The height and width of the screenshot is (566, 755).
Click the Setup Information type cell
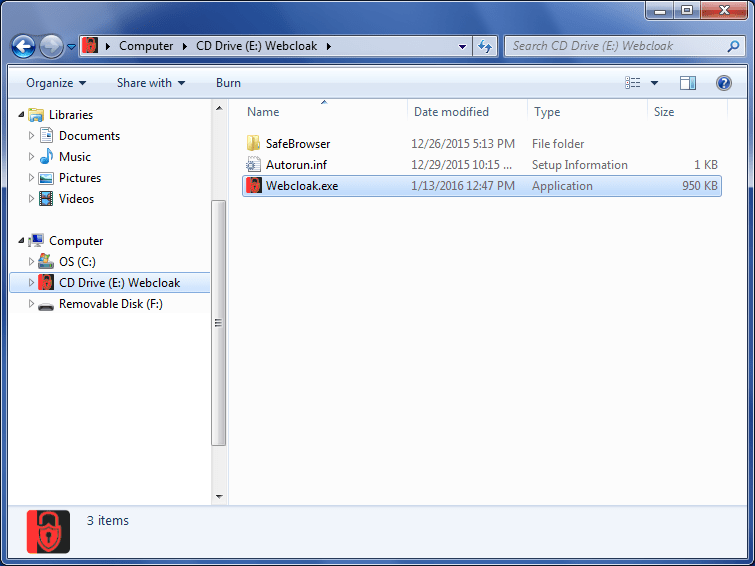(580, 165)
